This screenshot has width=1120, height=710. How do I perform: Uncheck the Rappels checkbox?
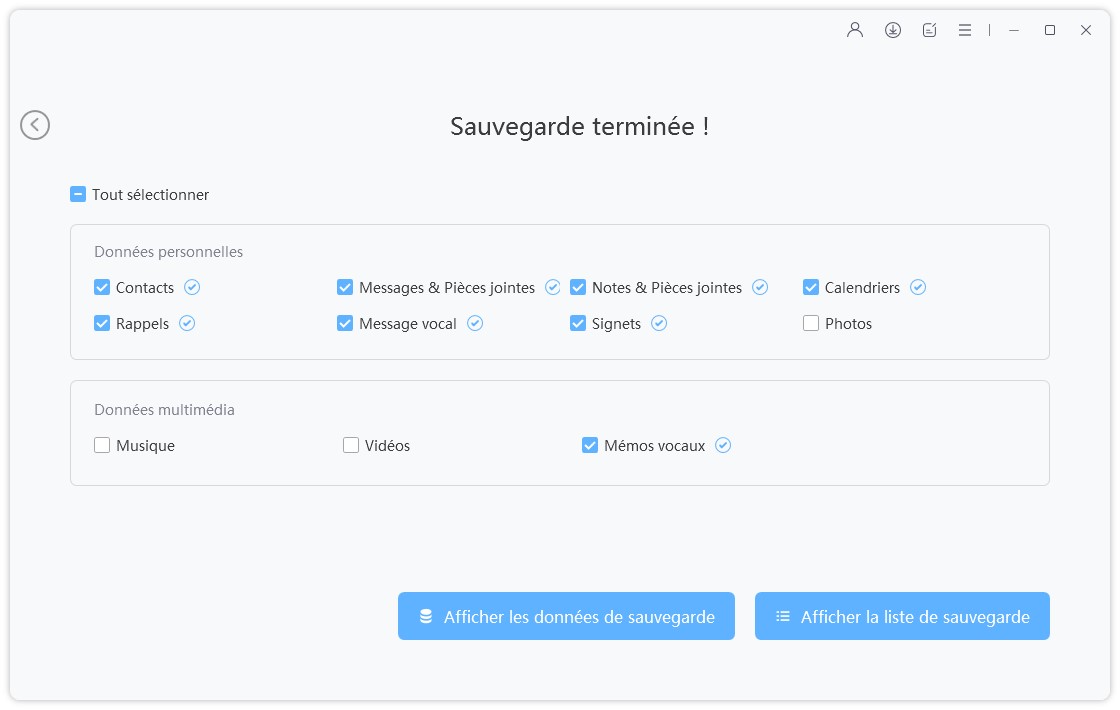(102, 324)
